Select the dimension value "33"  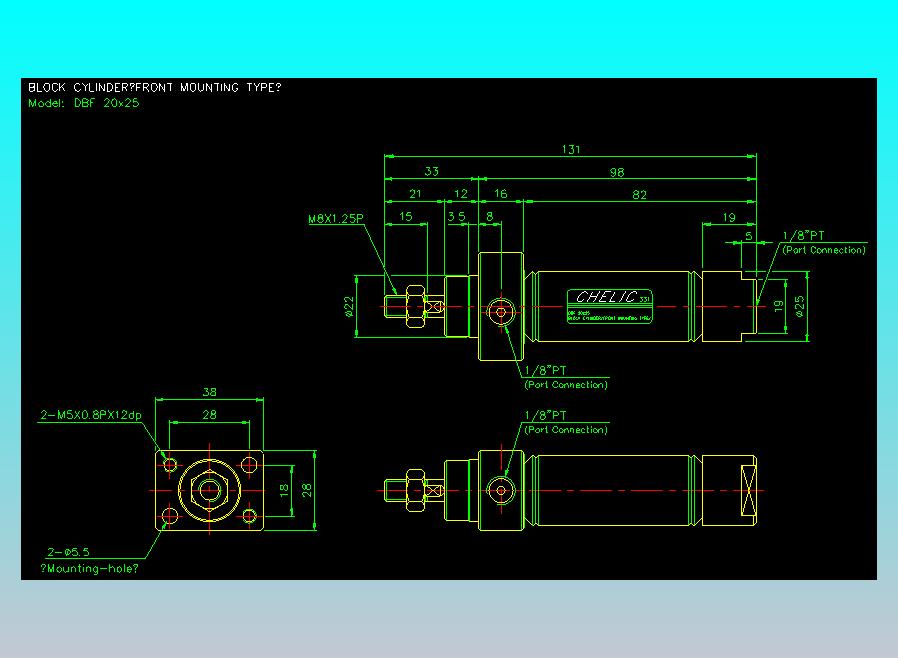(432, 171)
